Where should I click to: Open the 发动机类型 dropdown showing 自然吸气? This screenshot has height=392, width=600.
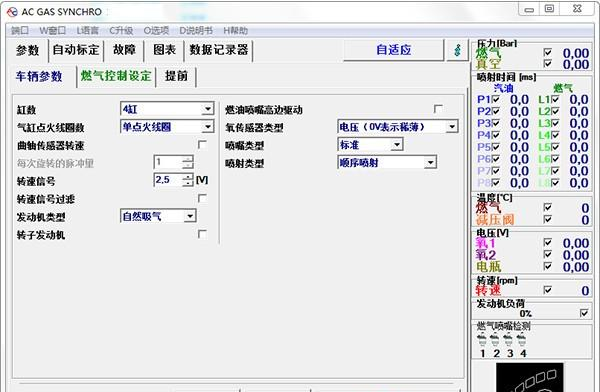click(158, 216)
